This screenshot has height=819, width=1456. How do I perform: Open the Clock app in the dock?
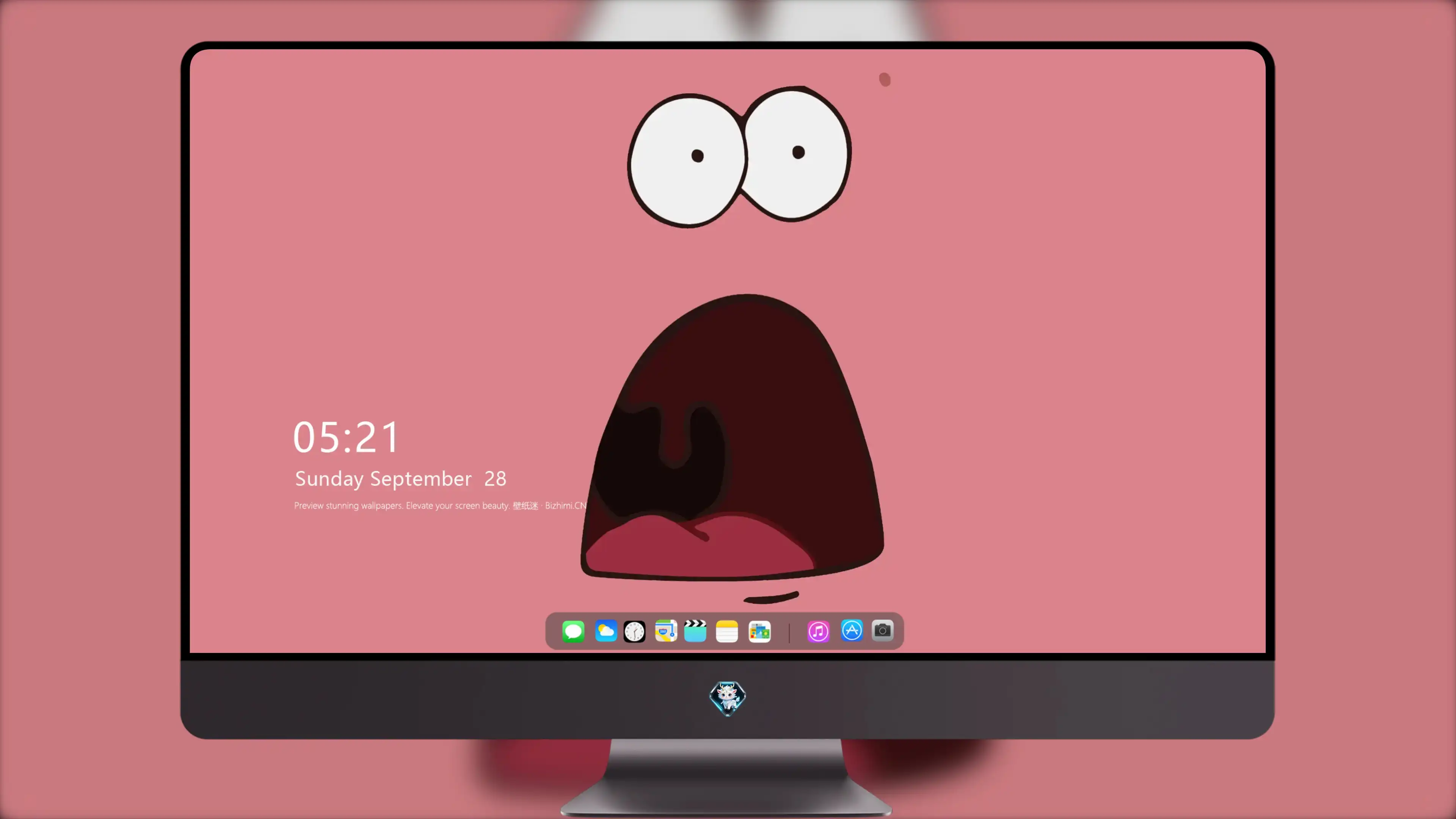pos(634,631)
